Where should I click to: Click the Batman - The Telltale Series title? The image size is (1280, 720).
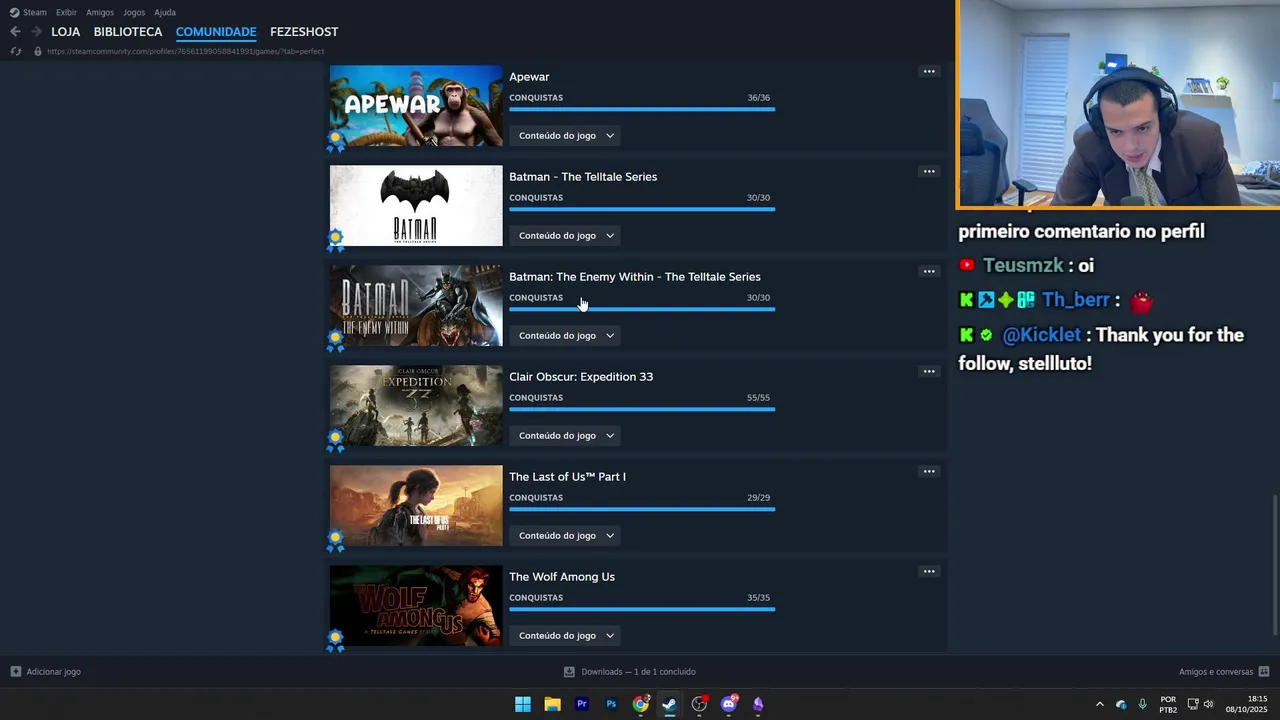click(x=583, y=177)
